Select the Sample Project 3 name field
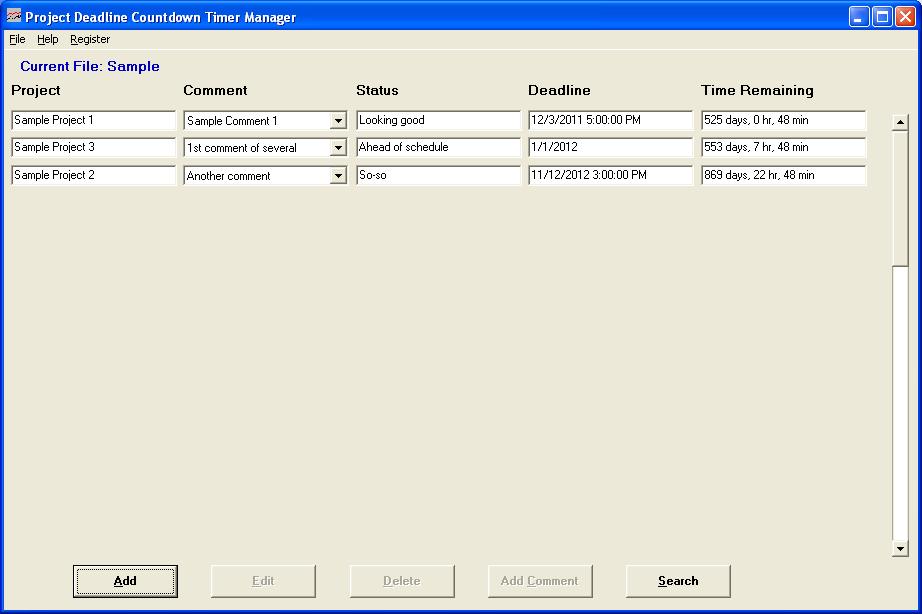 click(x=93, y=147)
